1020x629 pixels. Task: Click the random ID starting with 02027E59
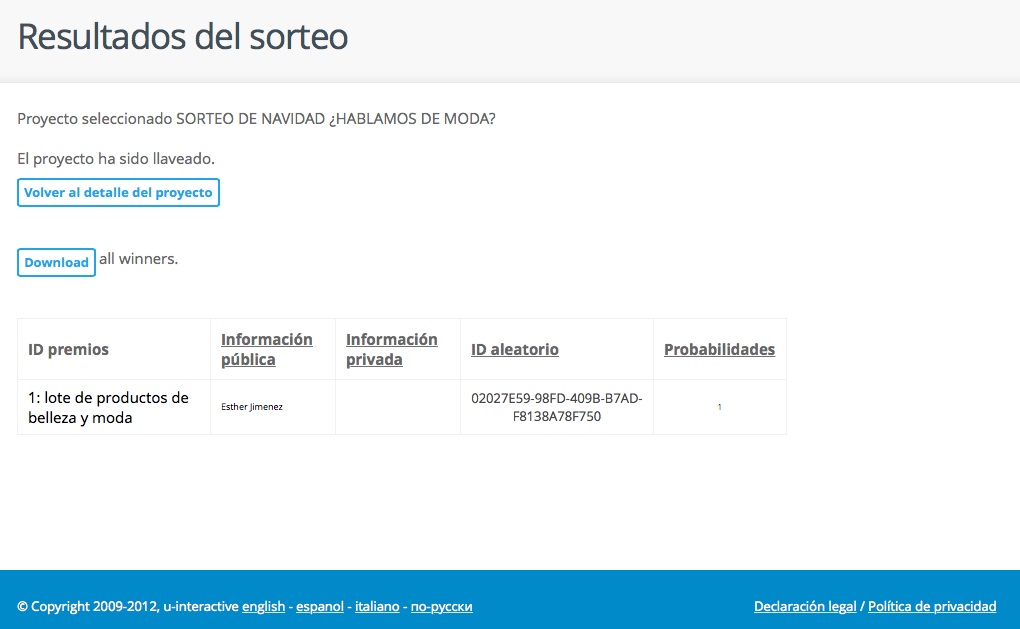click(x=556, y=407)
